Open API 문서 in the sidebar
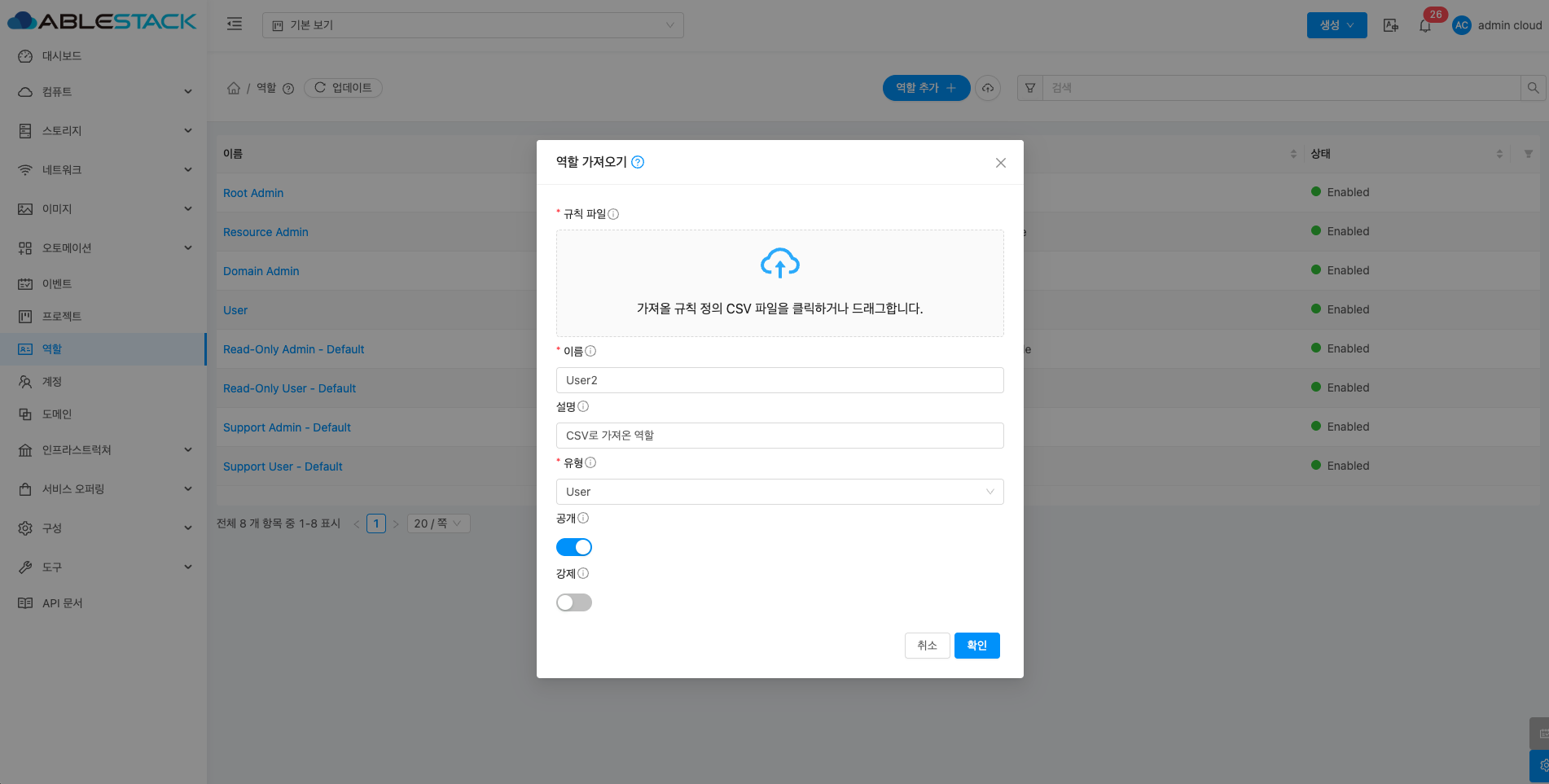 tap(103, 603)
